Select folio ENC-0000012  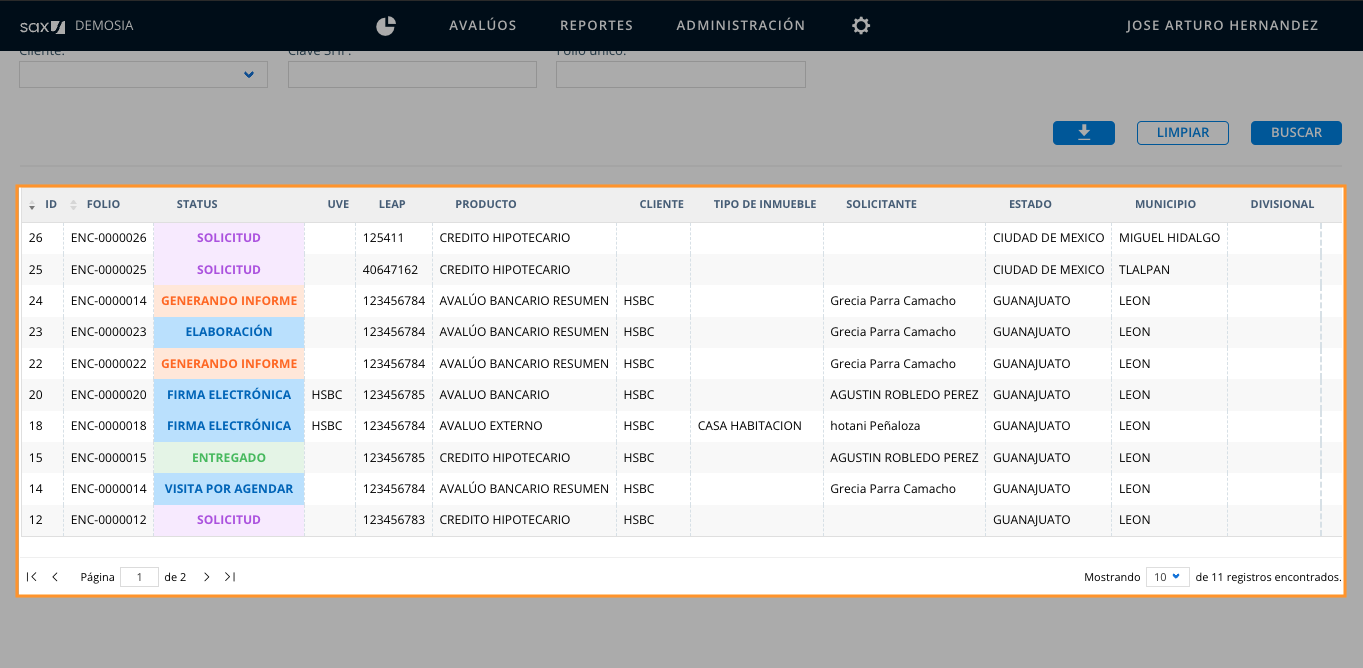[109, 520]
